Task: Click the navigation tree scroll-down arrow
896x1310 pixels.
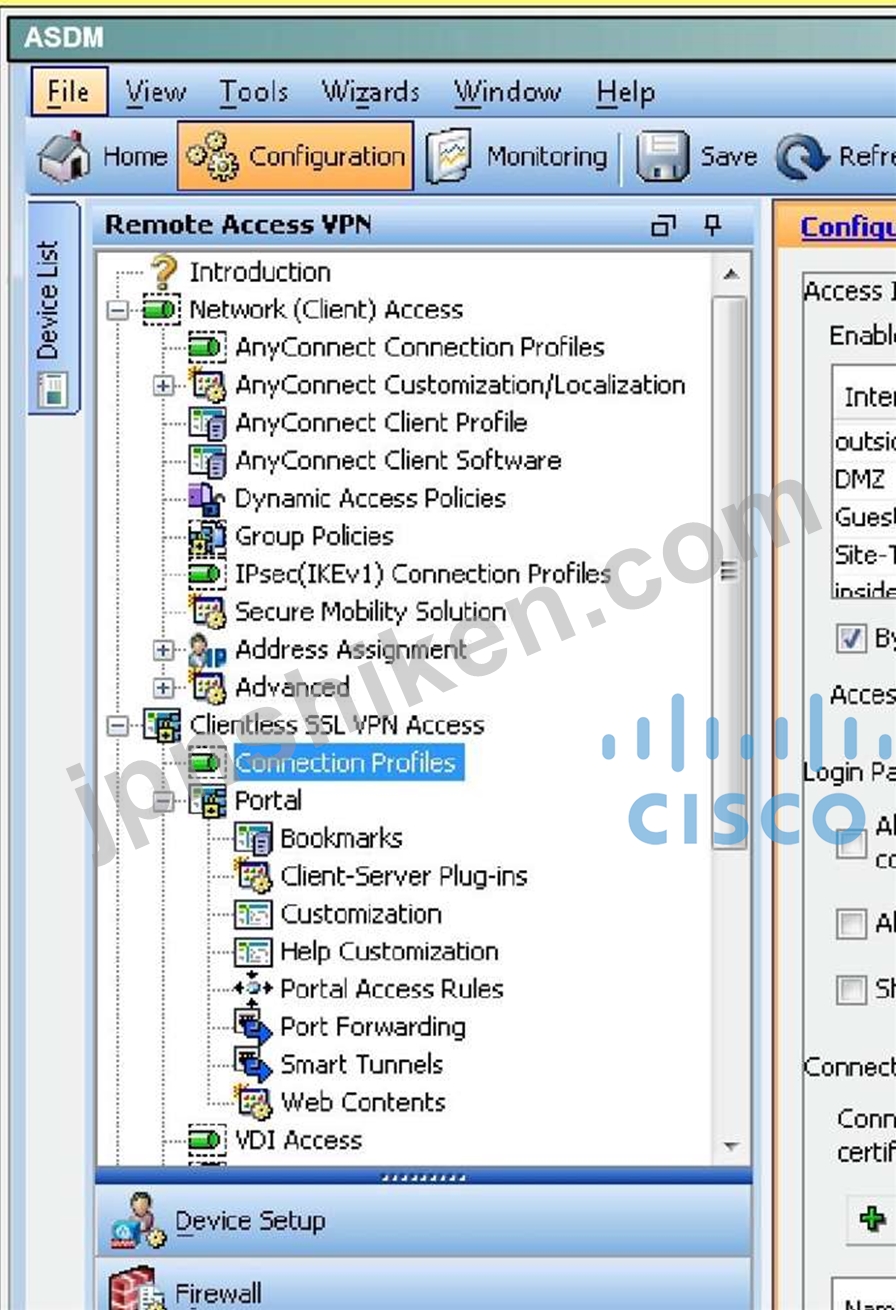Action: tap(731, 1147)
